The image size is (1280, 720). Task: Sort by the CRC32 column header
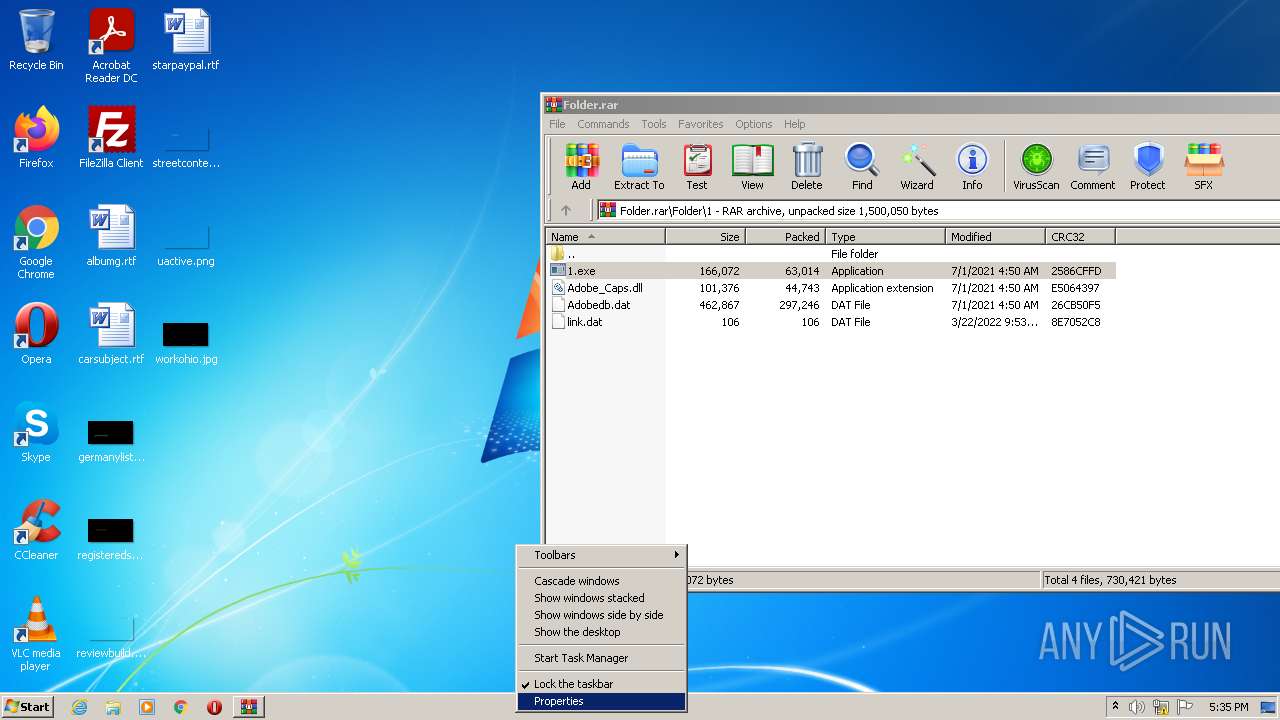(x=1080, y=237)
